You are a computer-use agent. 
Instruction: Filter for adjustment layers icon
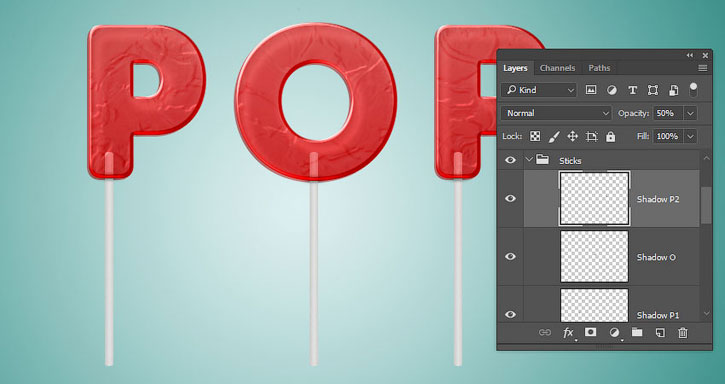[x=612, y=90]
